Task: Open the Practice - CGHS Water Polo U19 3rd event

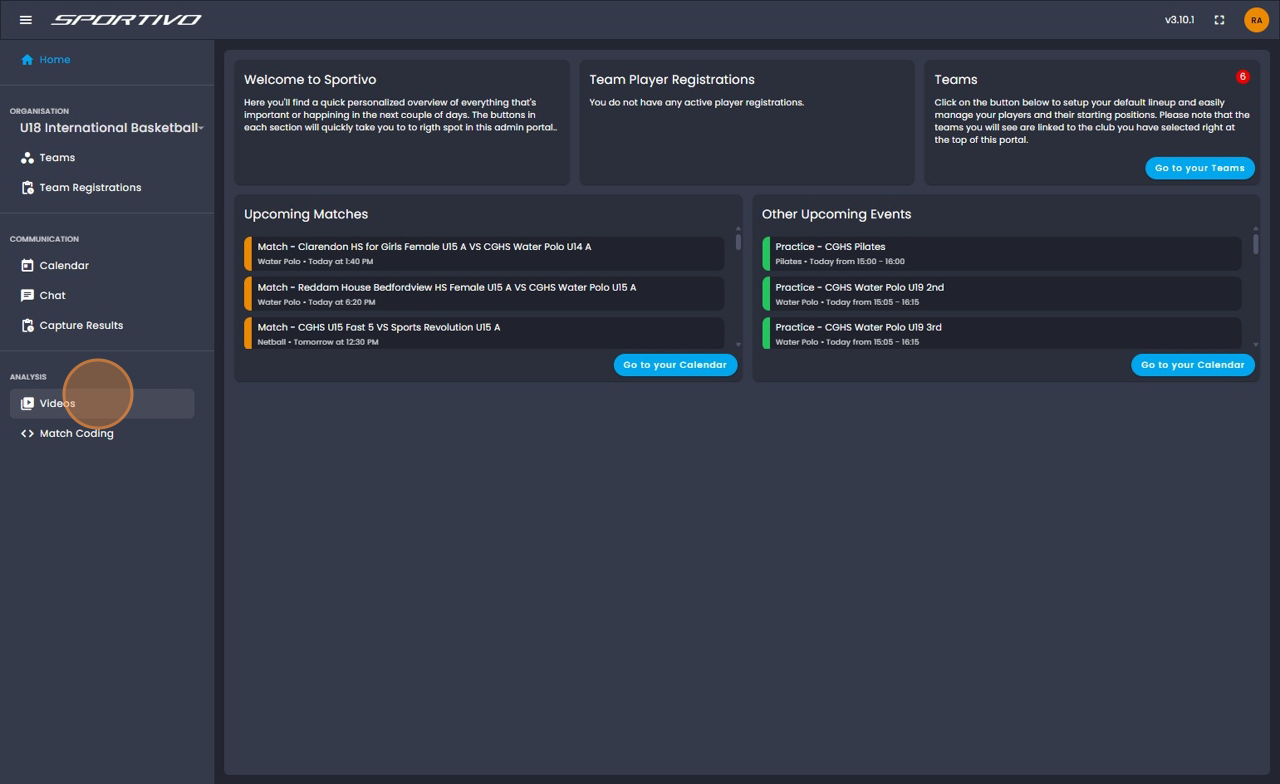Action: click(1002, 333)
